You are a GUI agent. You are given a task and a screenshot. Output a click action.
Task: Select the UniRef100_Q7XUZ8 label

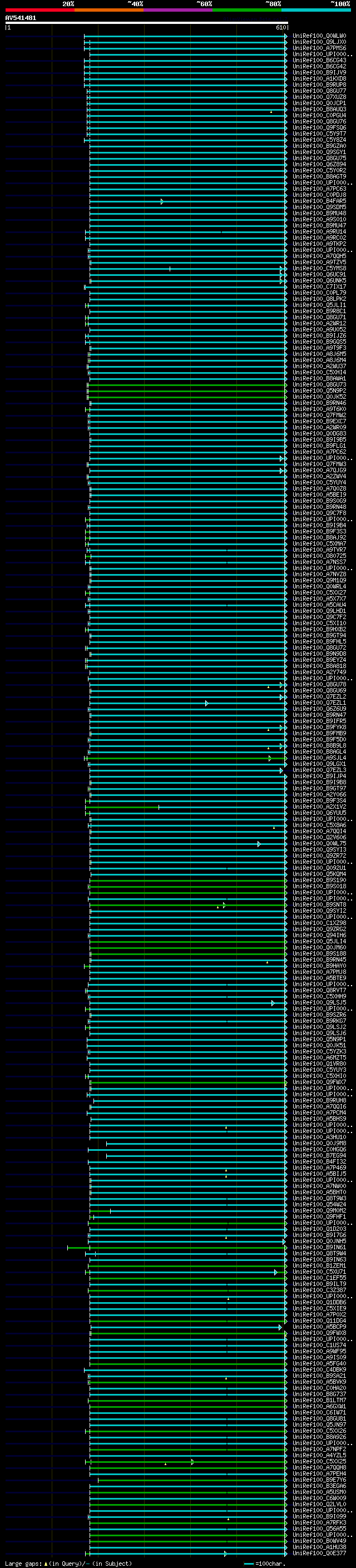pos(319,97)
